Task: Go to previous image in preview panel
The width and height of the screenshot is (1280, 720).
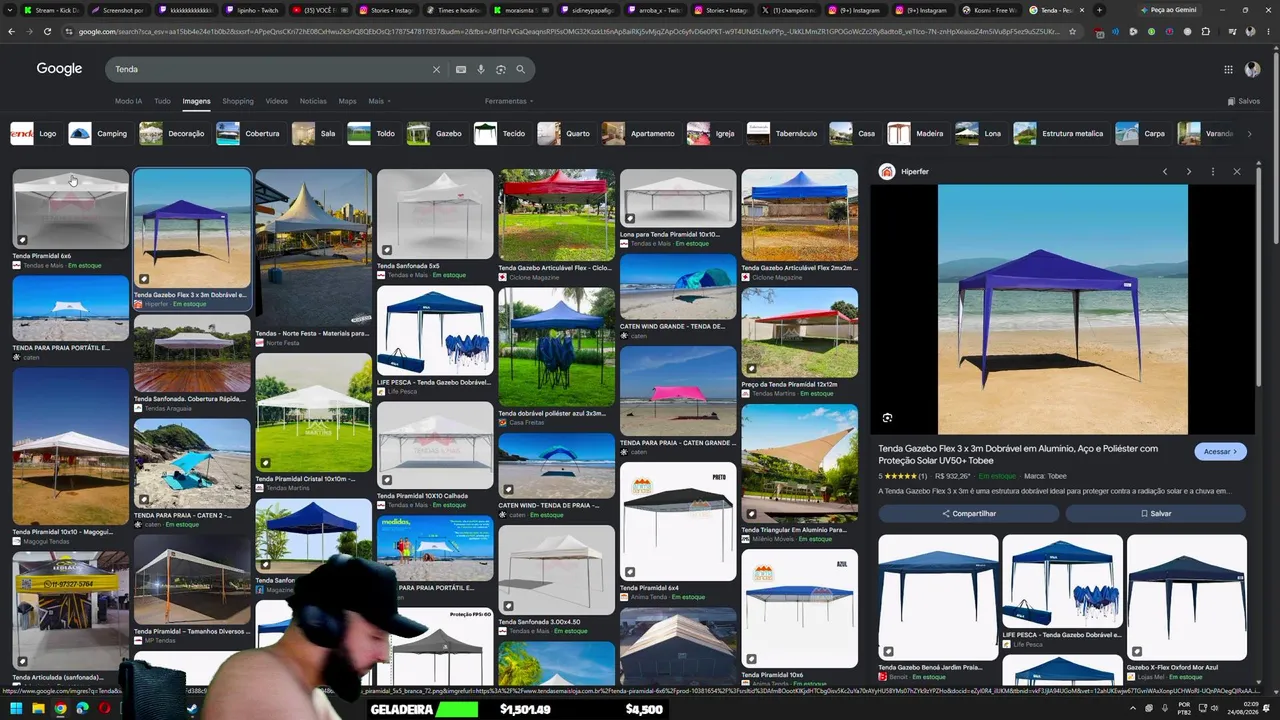Action: pyautogui.click(x=1165, y=171)
